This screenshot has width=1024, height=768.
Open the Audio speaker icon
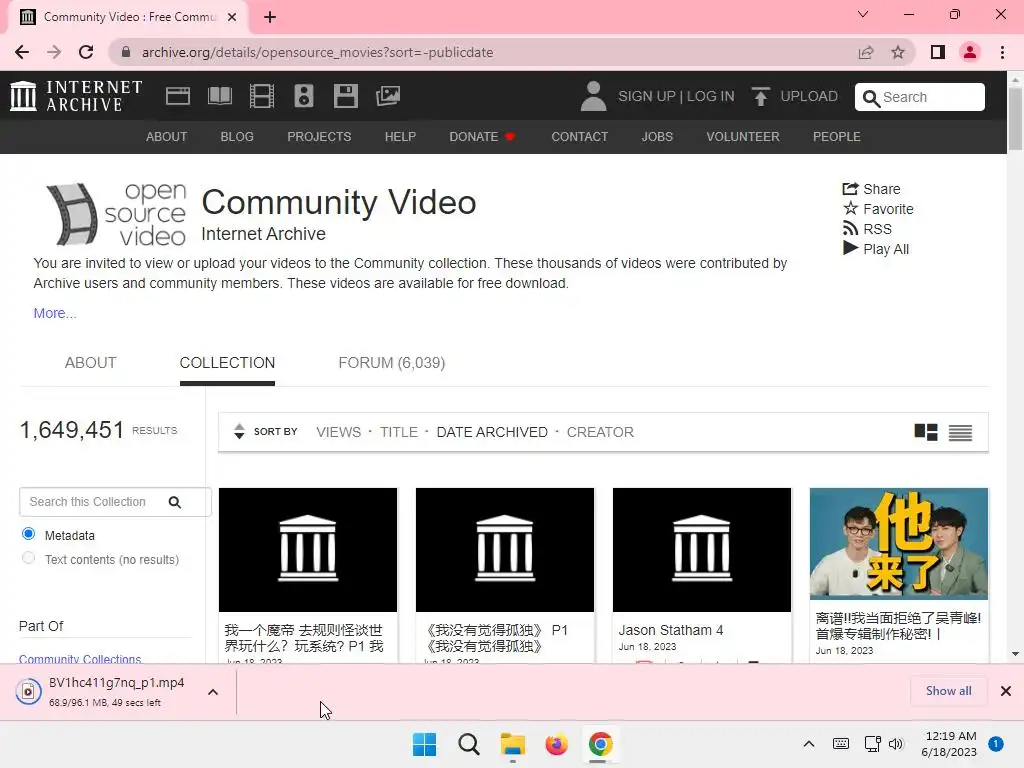[304, 96]
